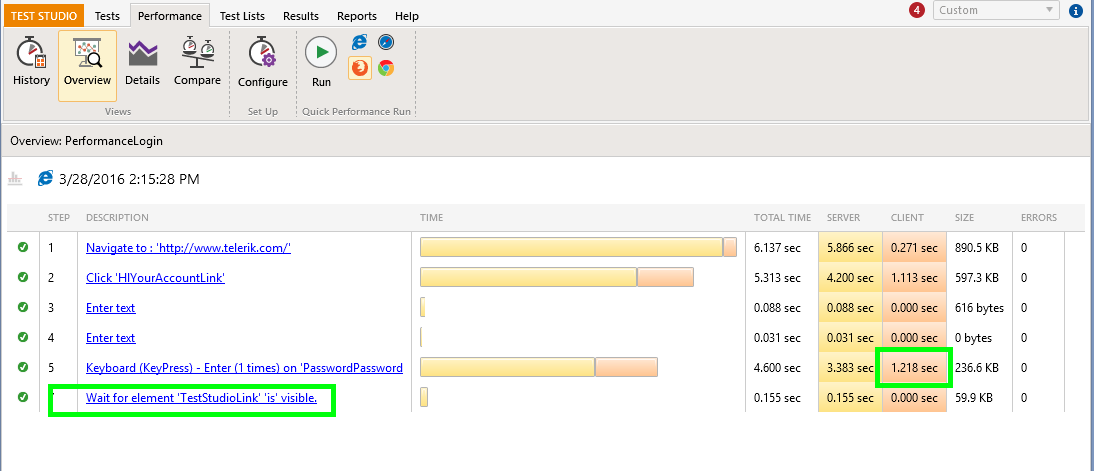Select the 616 bytes size cell
This screenshot has width=1094, height=471.
coord(980,308)
